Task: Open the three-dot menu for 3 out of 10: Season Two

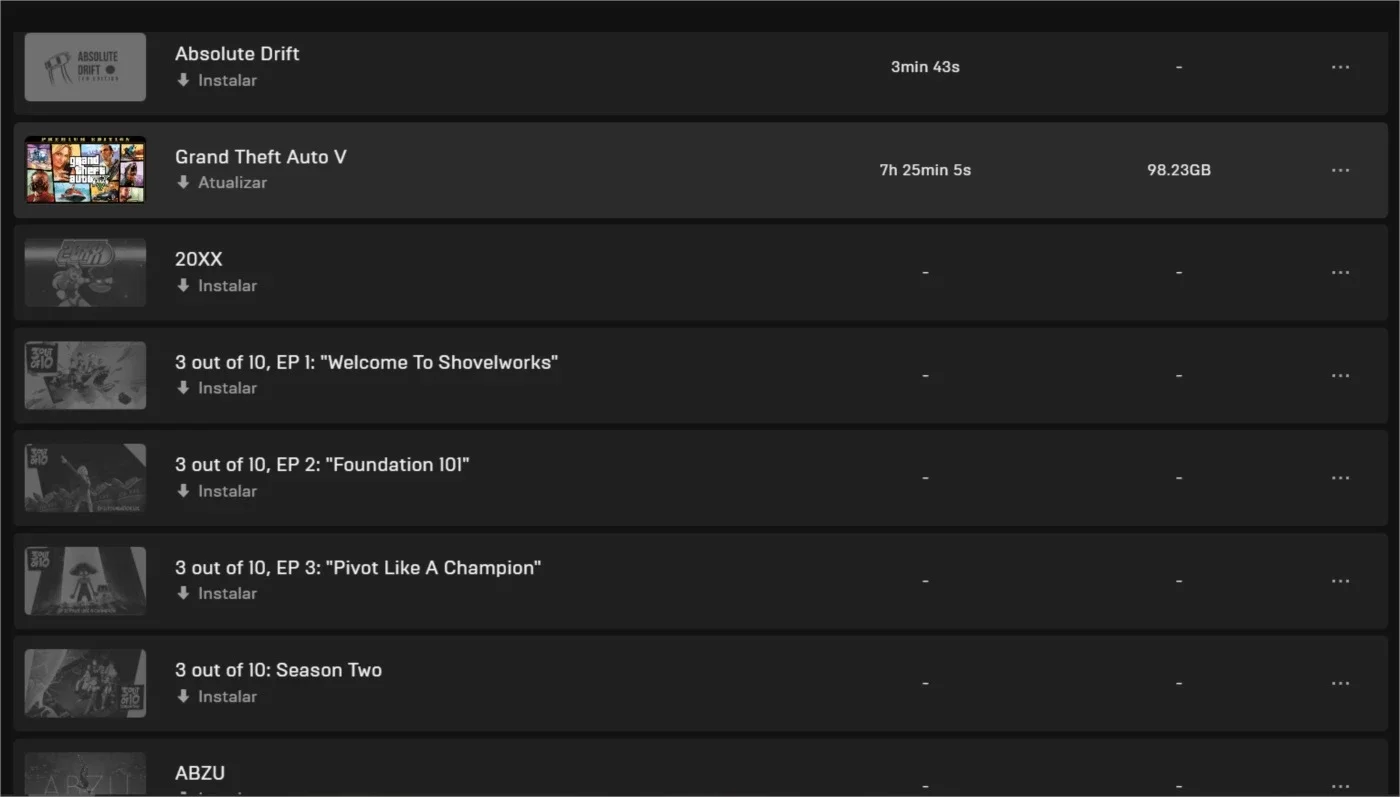Action: pyautogui.click(x=1340, y=684)
